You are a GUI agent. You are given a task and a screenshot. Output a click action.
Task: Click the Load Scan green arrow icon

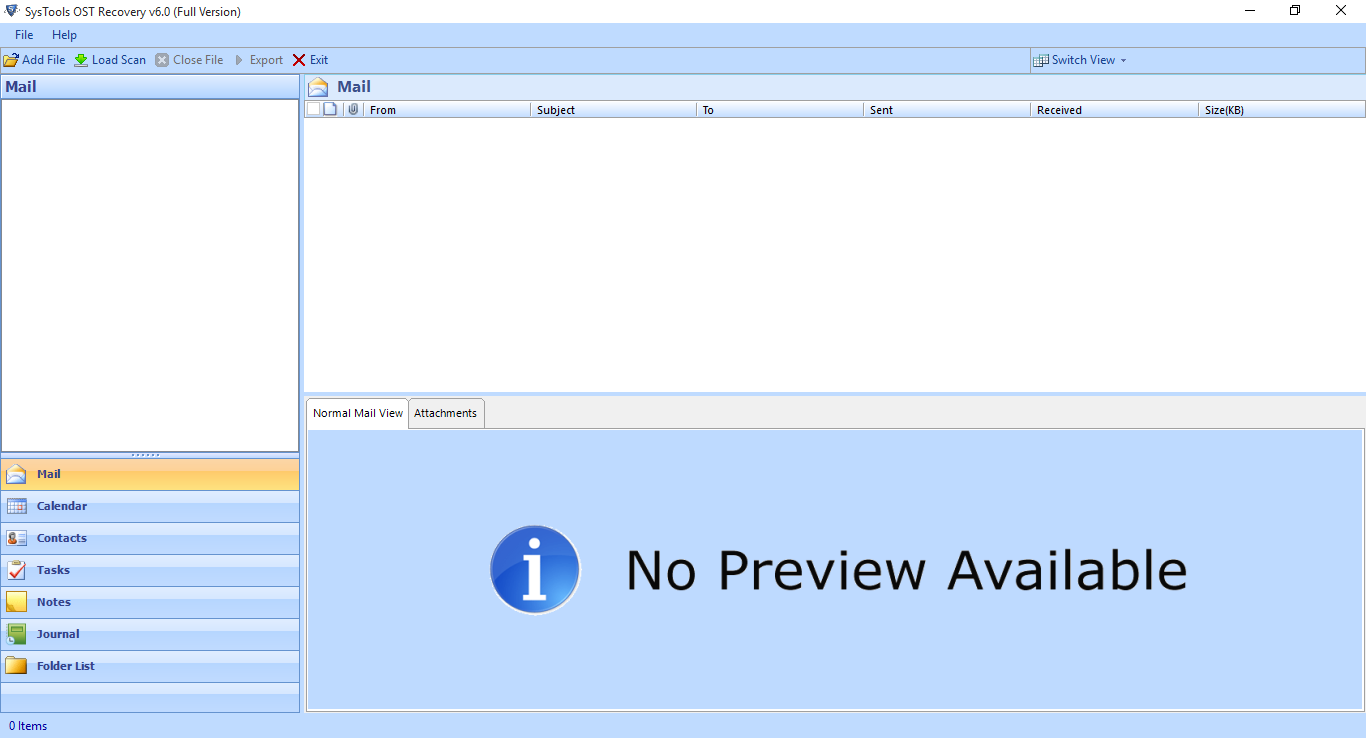click(81, 60)
